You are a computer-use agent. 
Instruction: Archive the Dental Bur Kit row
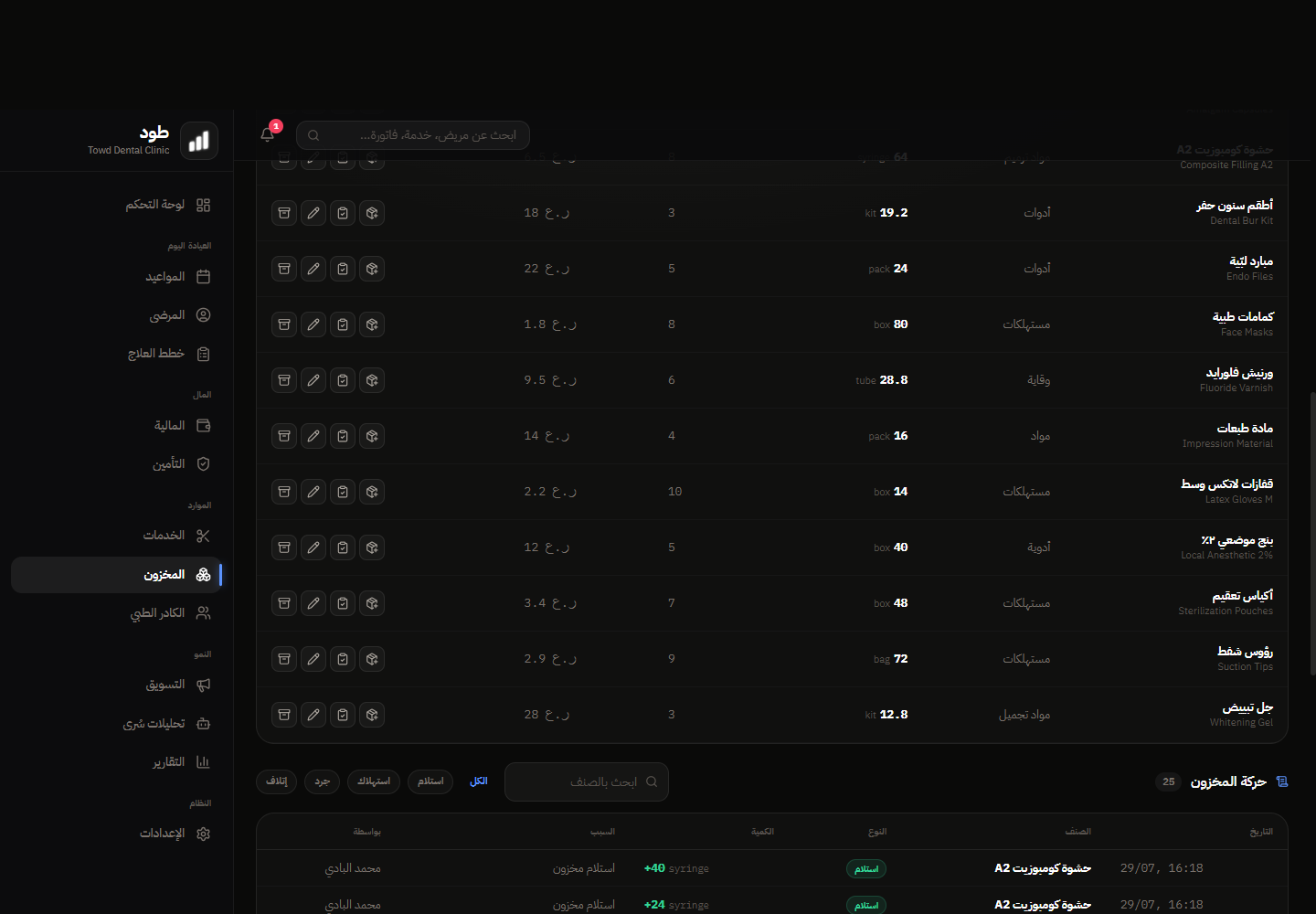(284, 213)
